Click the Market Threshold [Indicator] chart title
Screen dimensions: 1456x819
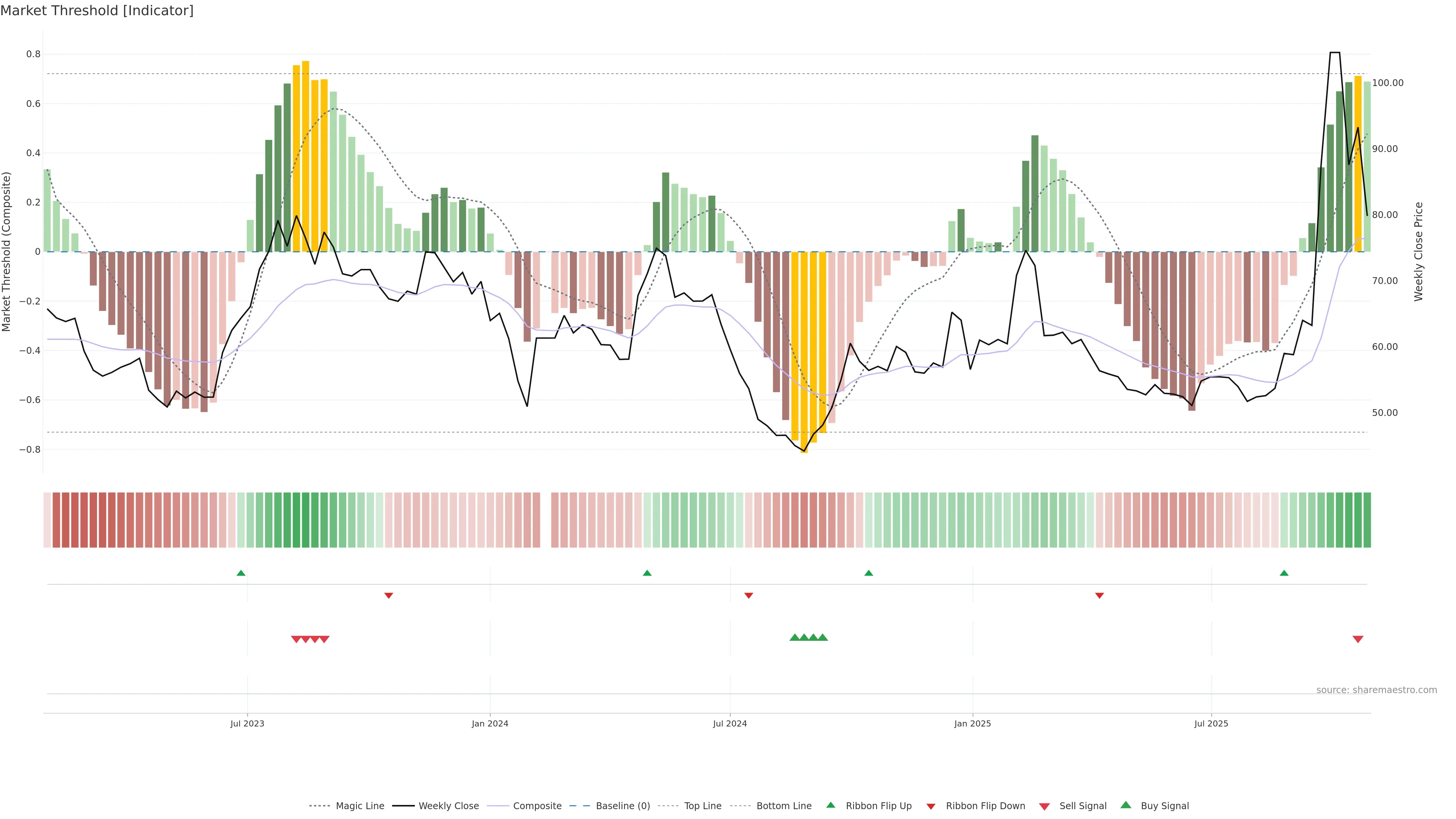[97, 11]
